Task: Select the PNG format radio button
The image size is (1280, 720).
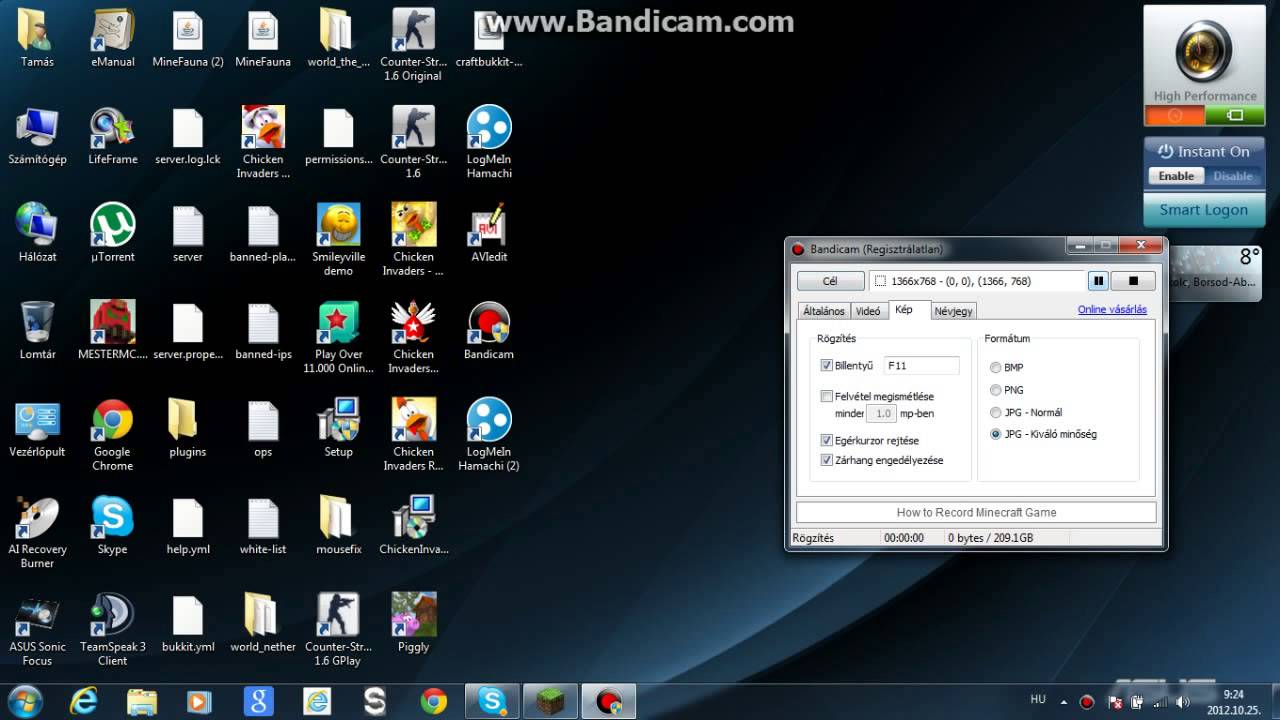Action: pyautogui.click(x=995, y=390)
